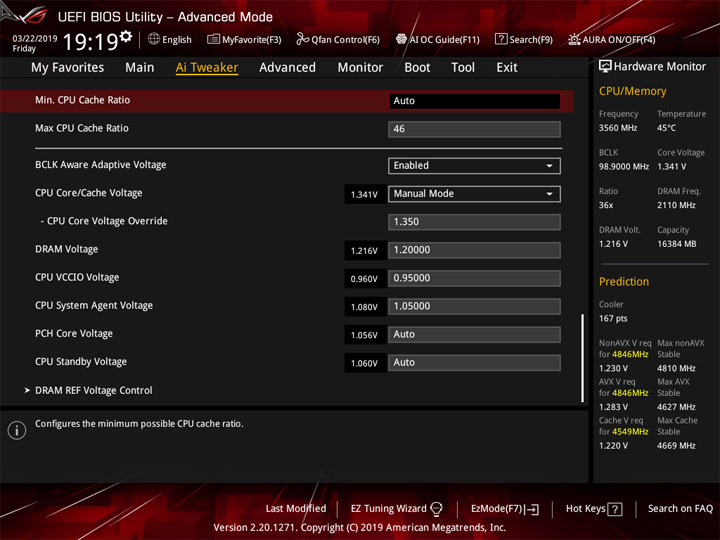Click the 45°C temperature value
Viewport: 720px width, 540px height.
tap(666, 128)
